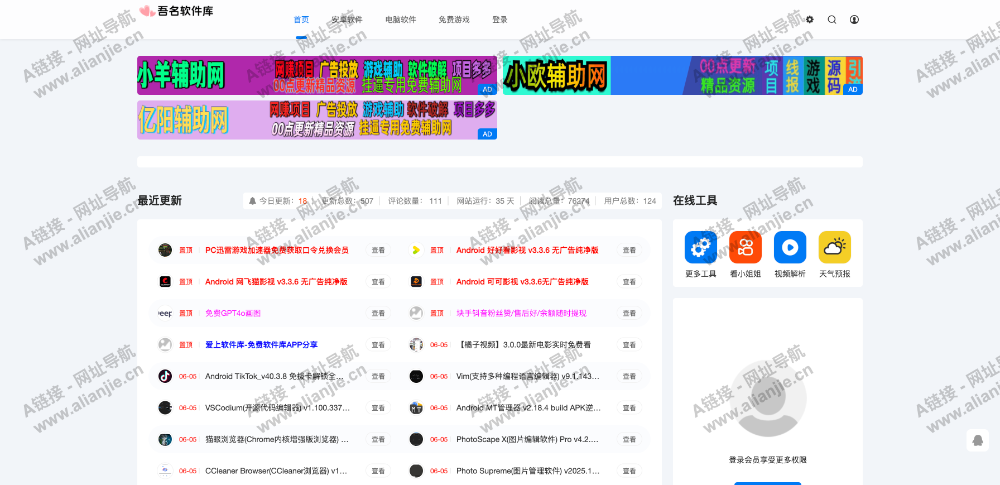This screenshot has height=485, width=1000.
Task: Click the 免费GPT4o画图 post icon
Action: 165,313
